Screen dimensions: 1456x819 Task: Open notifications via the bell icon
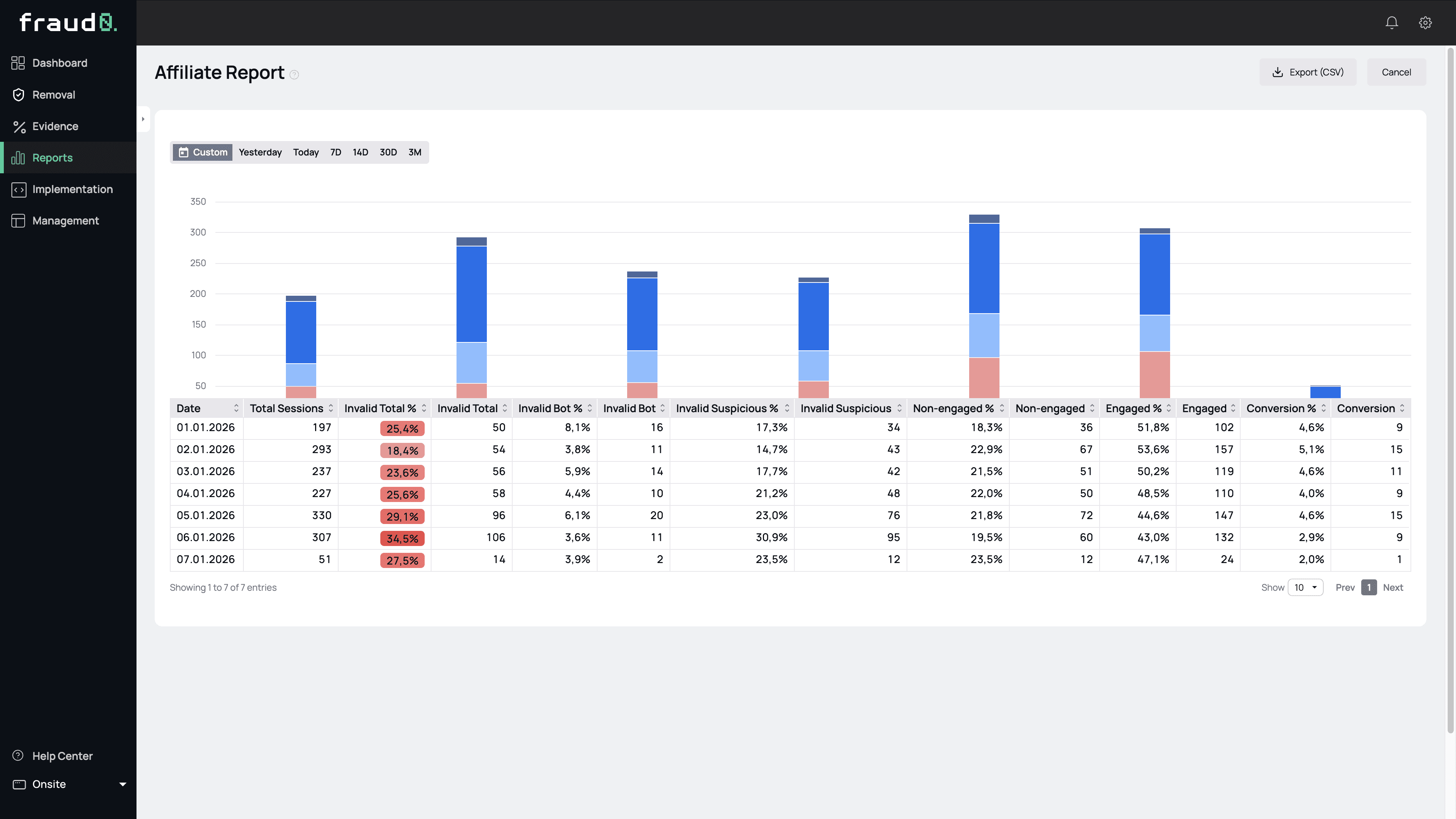click(1391, 23)
